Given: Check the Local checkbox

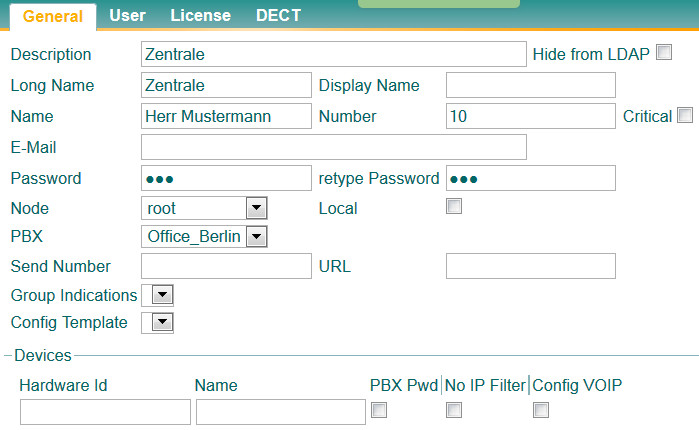Looking at the screenshot, I should (454, 207).
